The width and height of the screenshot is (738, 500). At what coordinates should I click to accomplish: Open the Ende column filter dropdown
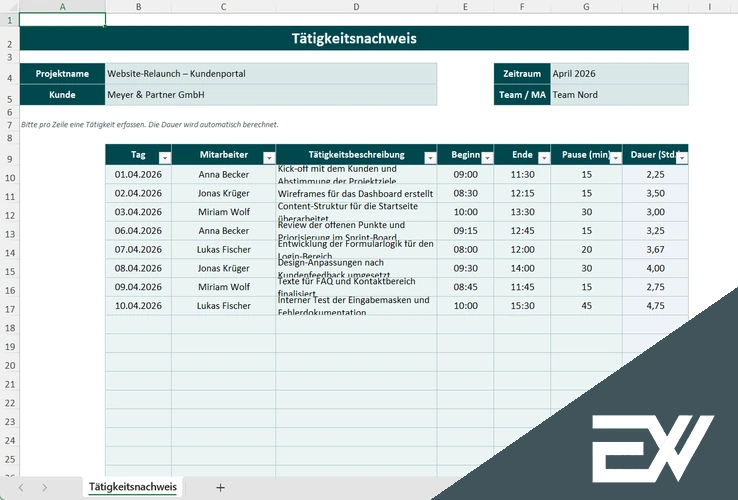[x=544, y=158]
